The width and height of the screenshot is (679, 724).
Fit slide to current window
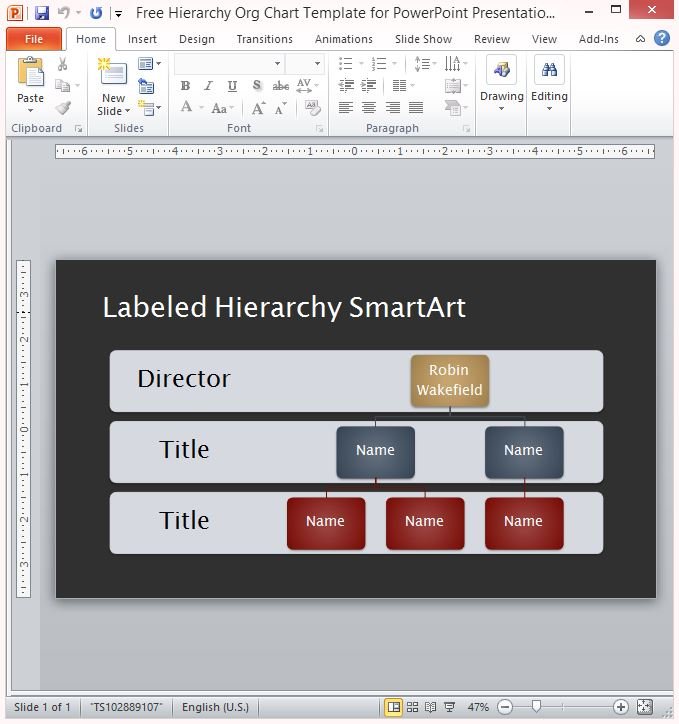pos(644,707)
